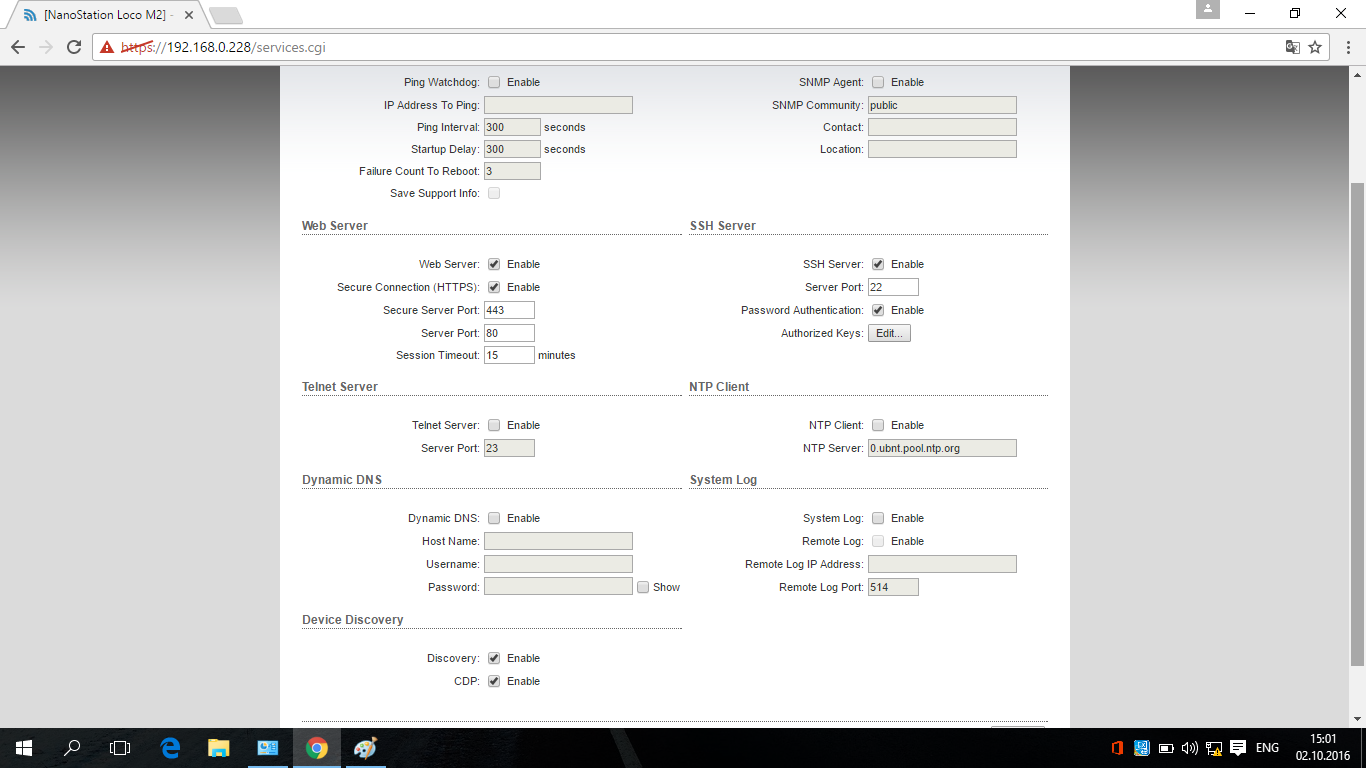Open a new browser tab
The width and height of the screenshot is (1366, 768).
[226, 16]
